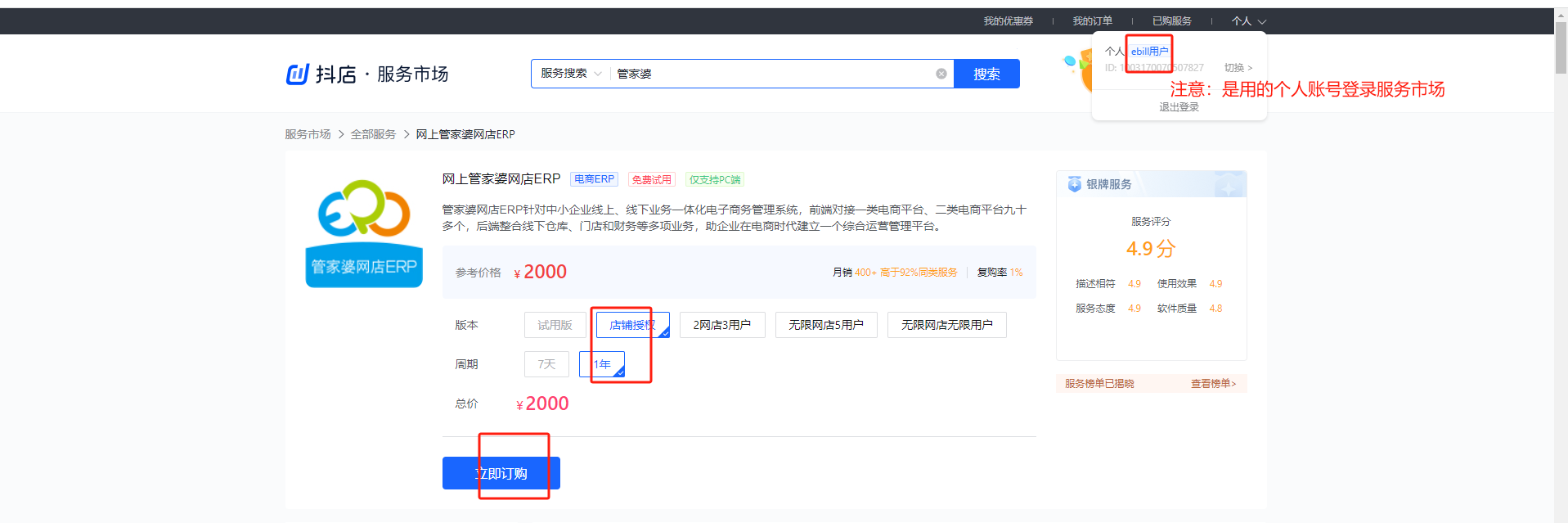Select the 无限网店无限用户 version option

947,325
